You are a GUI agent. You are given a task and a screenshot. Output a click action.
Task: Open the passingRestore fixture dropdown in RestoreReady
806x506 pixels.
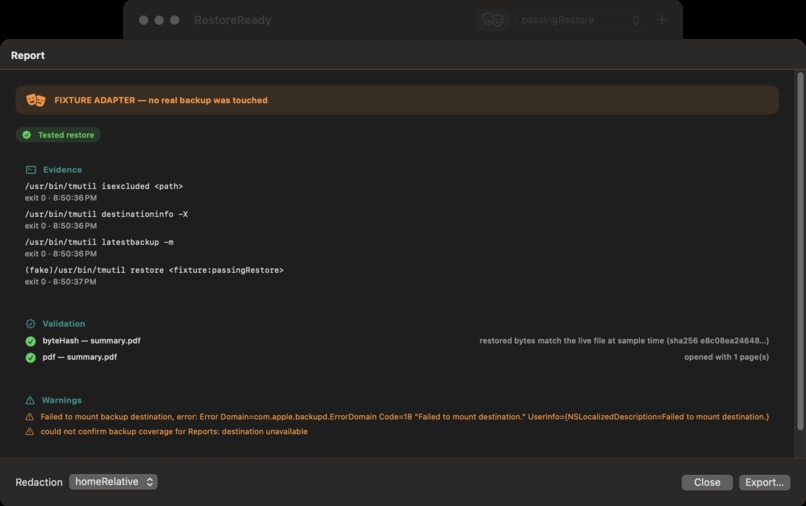click(580, 20)
